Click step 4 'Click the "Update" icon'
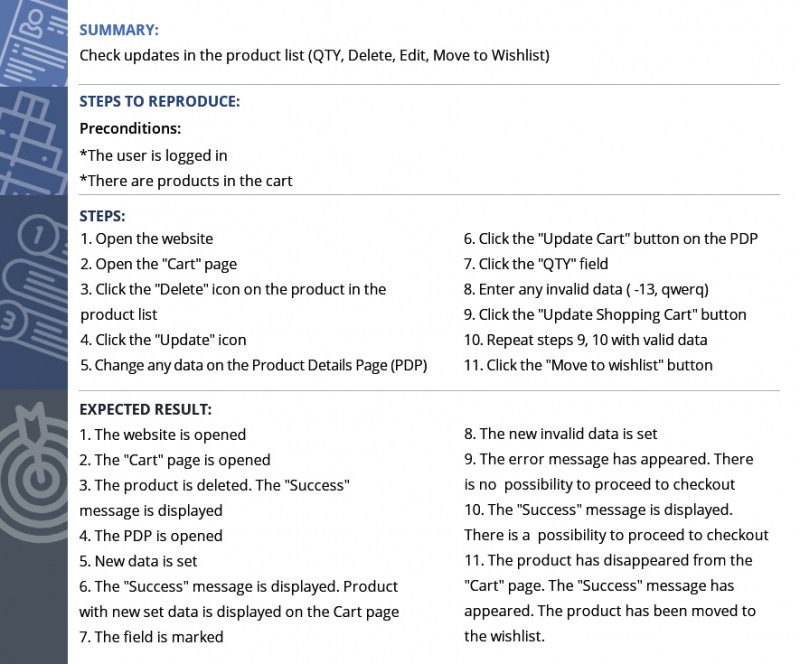 (163, 340)
